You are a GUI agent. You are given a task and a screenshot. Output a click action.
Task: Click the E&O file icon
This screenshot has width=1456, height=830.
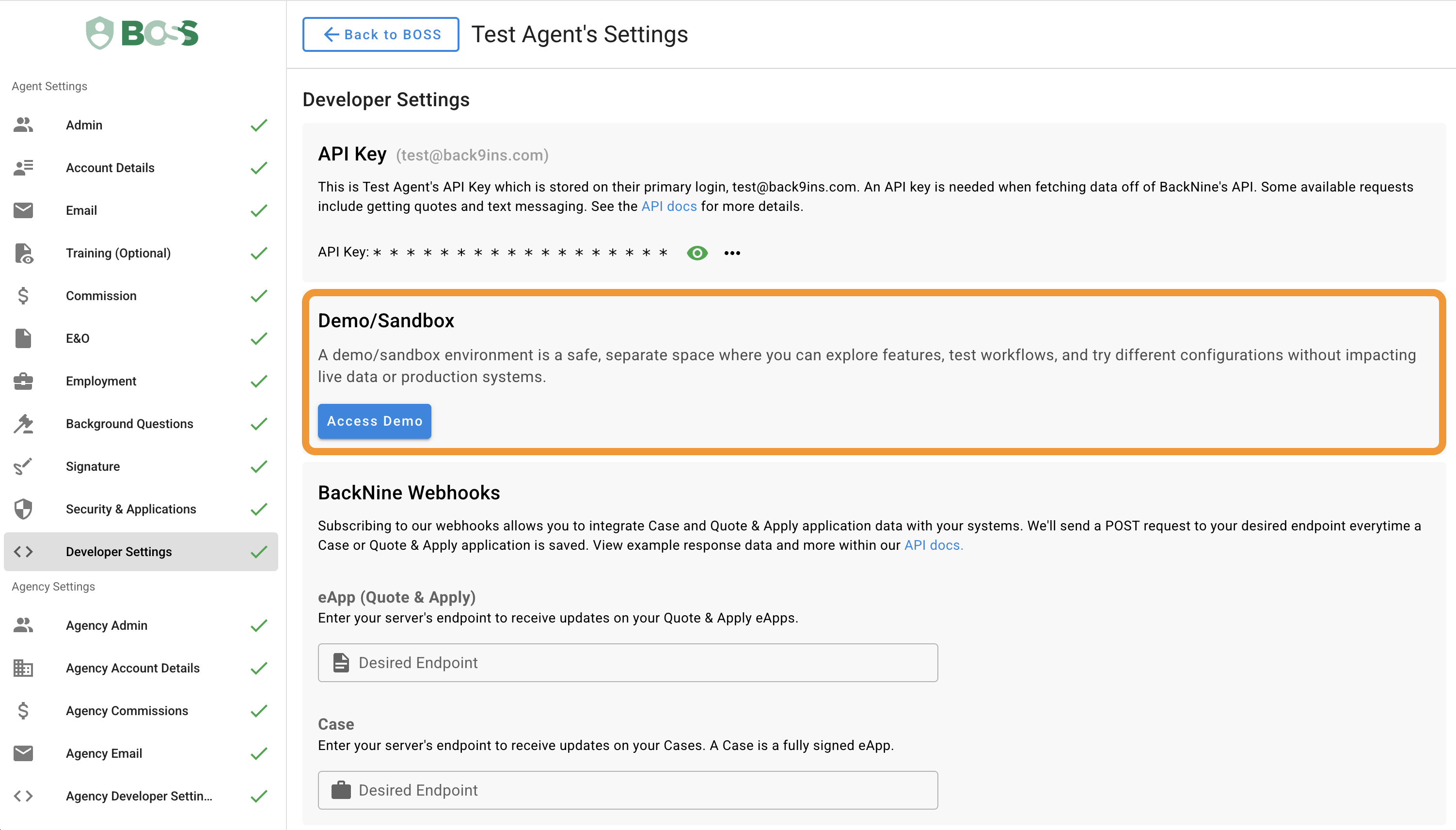[x=23, y=338]
